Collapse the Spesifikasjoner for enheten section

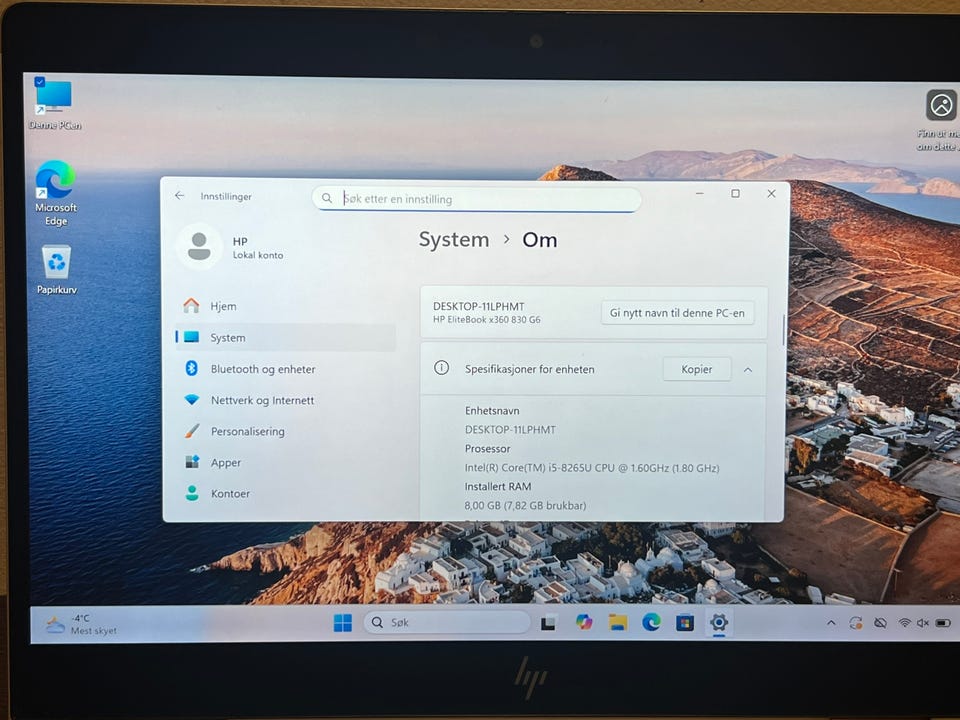tap(748, 370)
